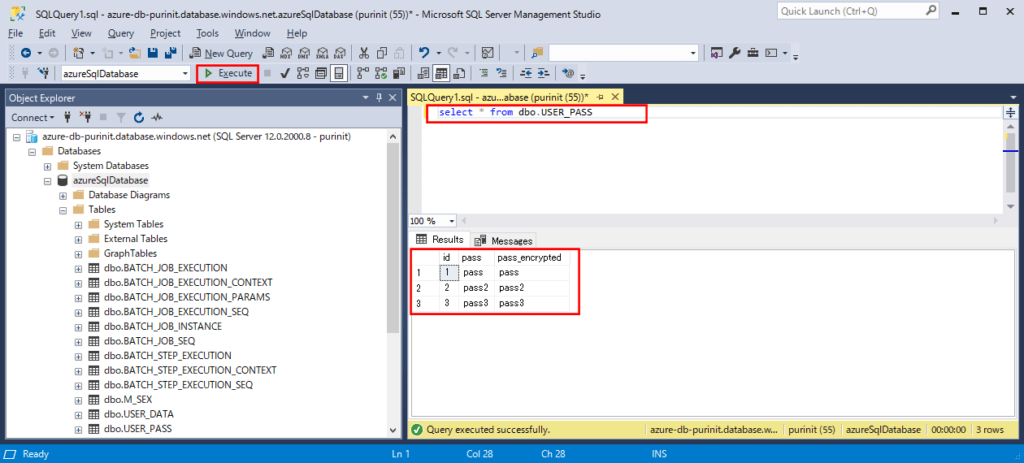
Task: Click the DAX query icon
Action: (x=340, y=54)
